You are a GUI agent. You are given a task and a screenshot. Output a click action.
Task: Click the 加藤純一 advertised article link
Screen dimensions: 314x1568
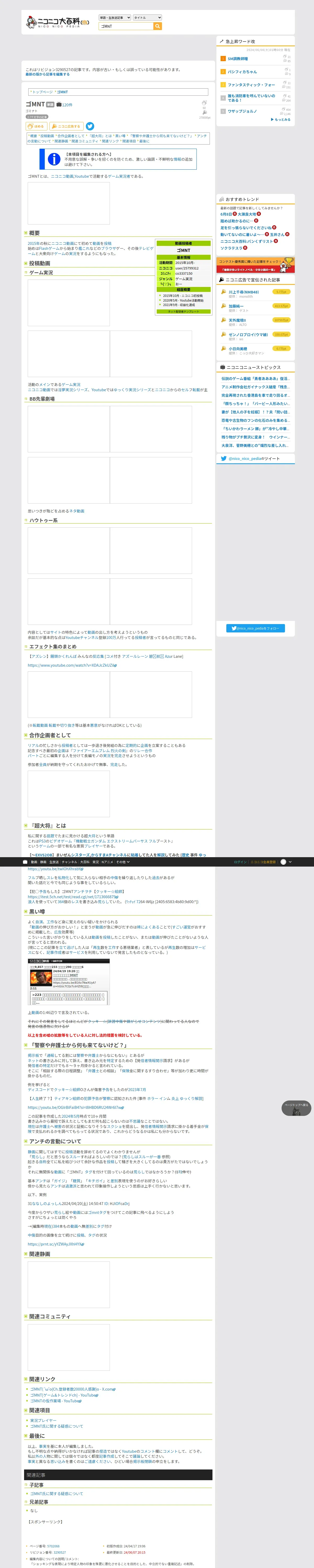tap(236, 306)
